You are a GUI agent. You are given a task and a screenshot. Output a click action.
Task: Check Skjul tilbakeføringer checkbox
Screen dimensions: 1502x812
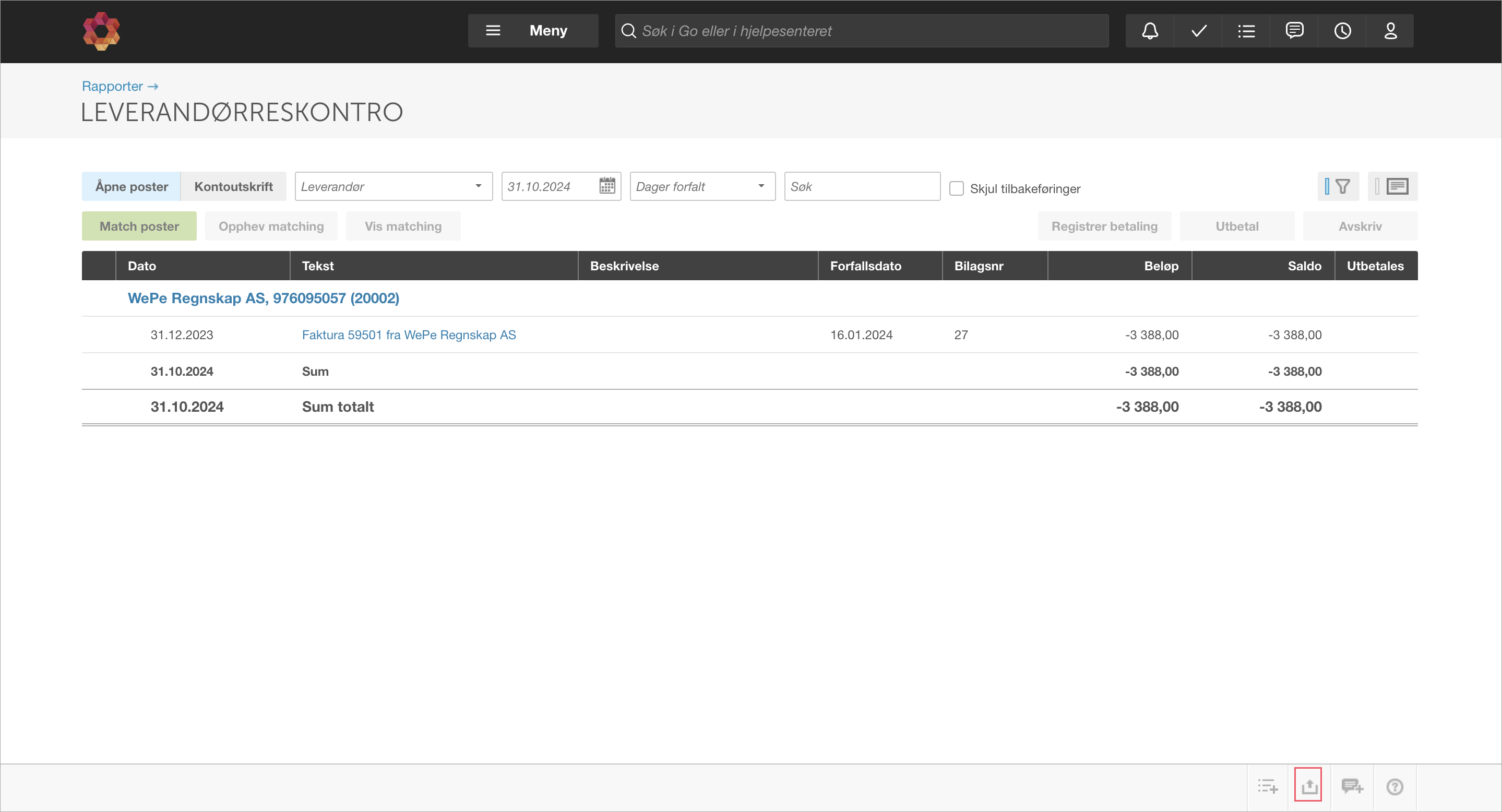pos(956,188)
